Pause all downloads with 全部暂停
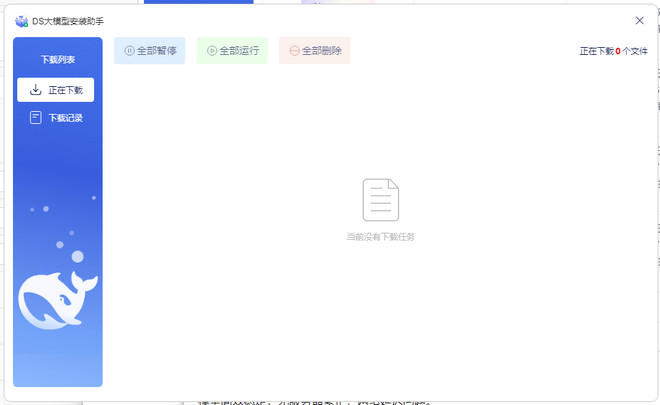This screenshot has width=660, height=405. (x=150, y=51)
